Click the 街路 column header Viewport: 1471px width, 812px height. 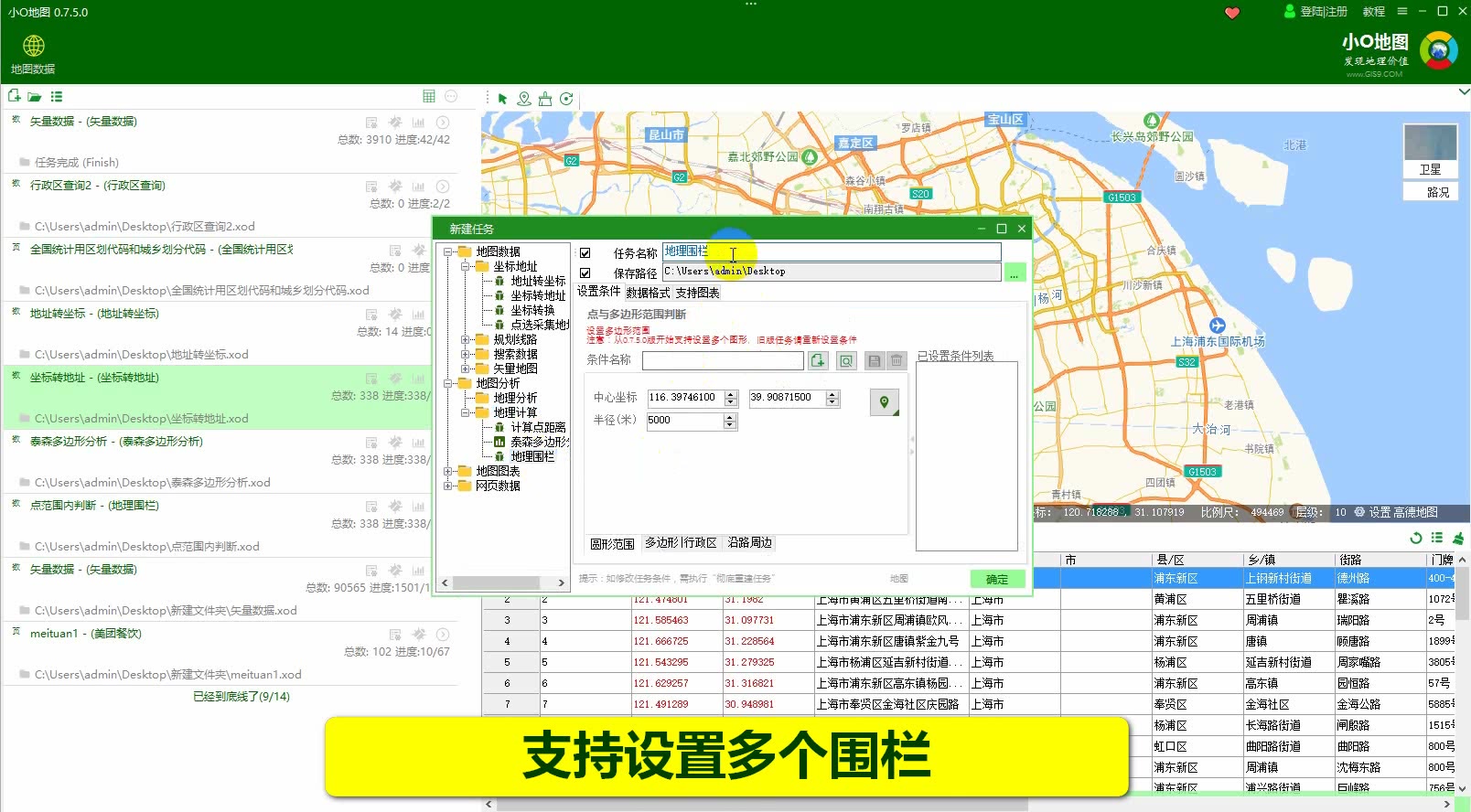pos(1380,560)
